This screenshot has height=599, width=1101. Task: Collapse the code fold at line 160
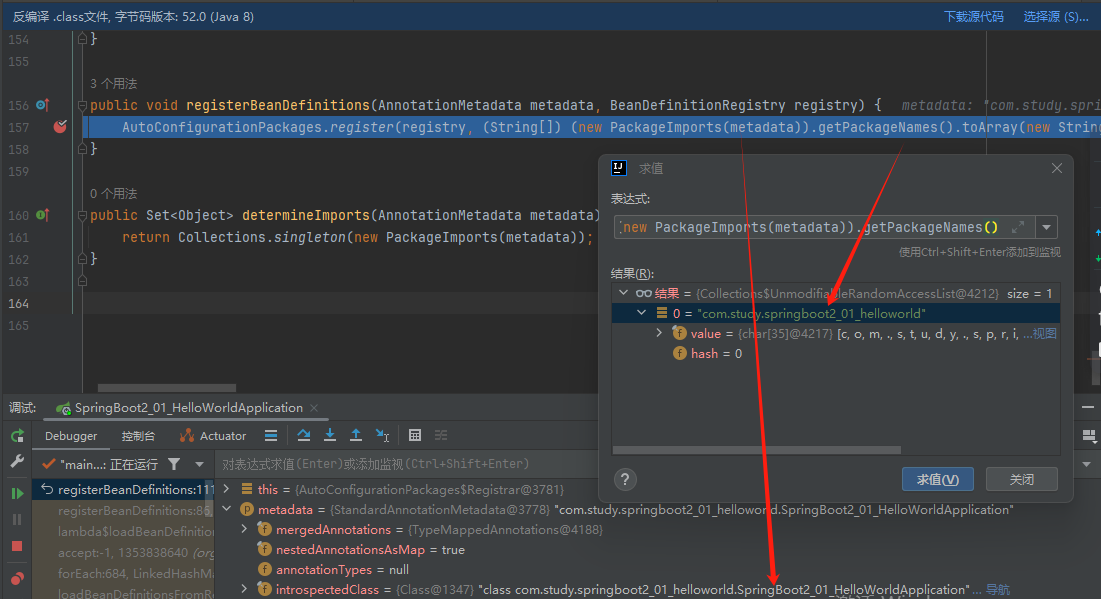click(82, 216)
